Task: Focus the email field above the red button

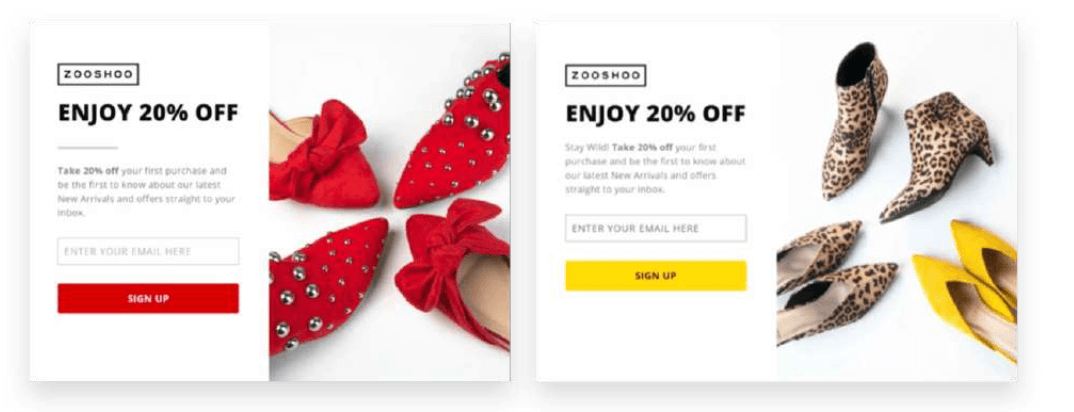Action: coord(148,251)
